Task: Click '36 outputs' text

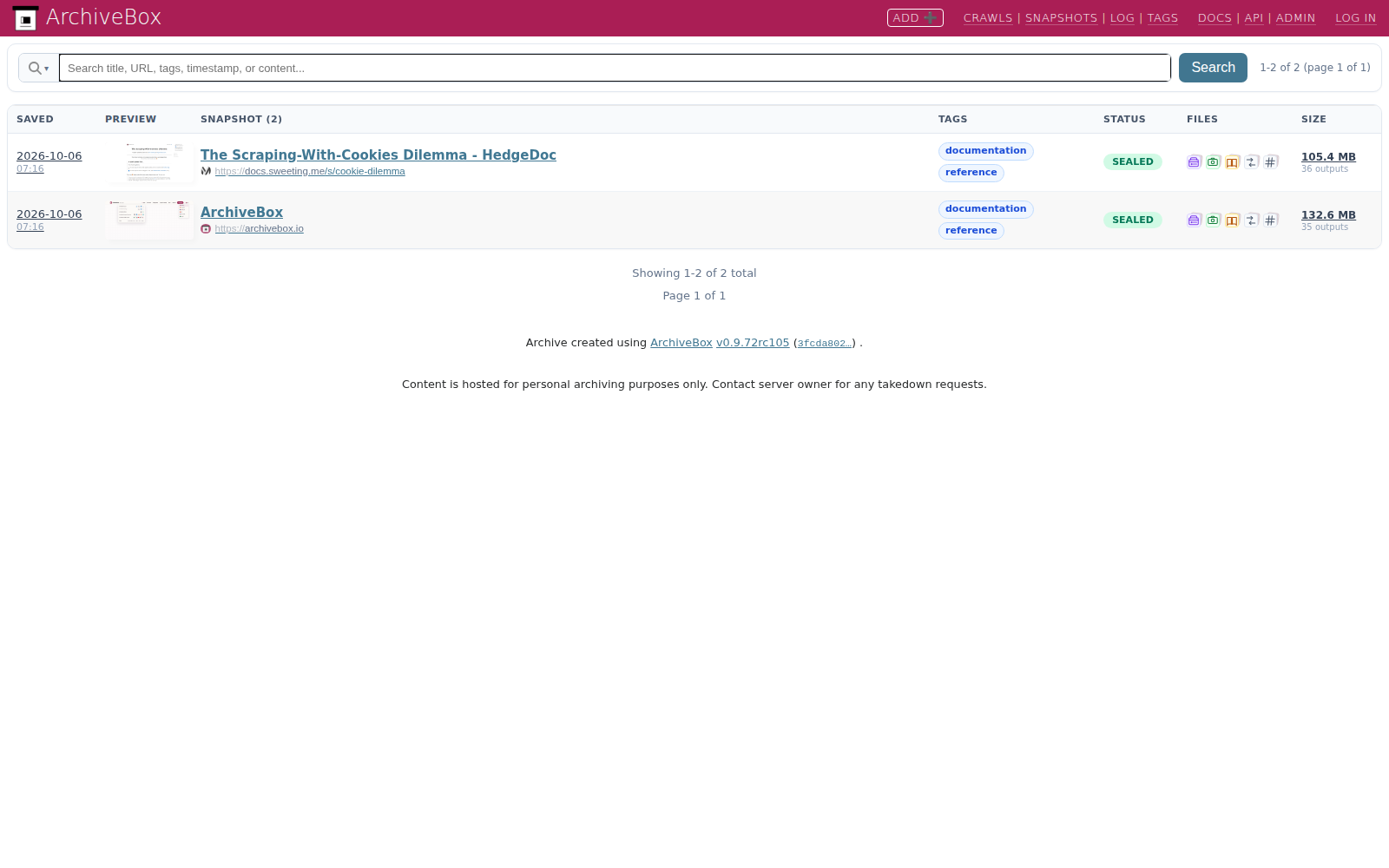Action: [x=1325, y=169]
